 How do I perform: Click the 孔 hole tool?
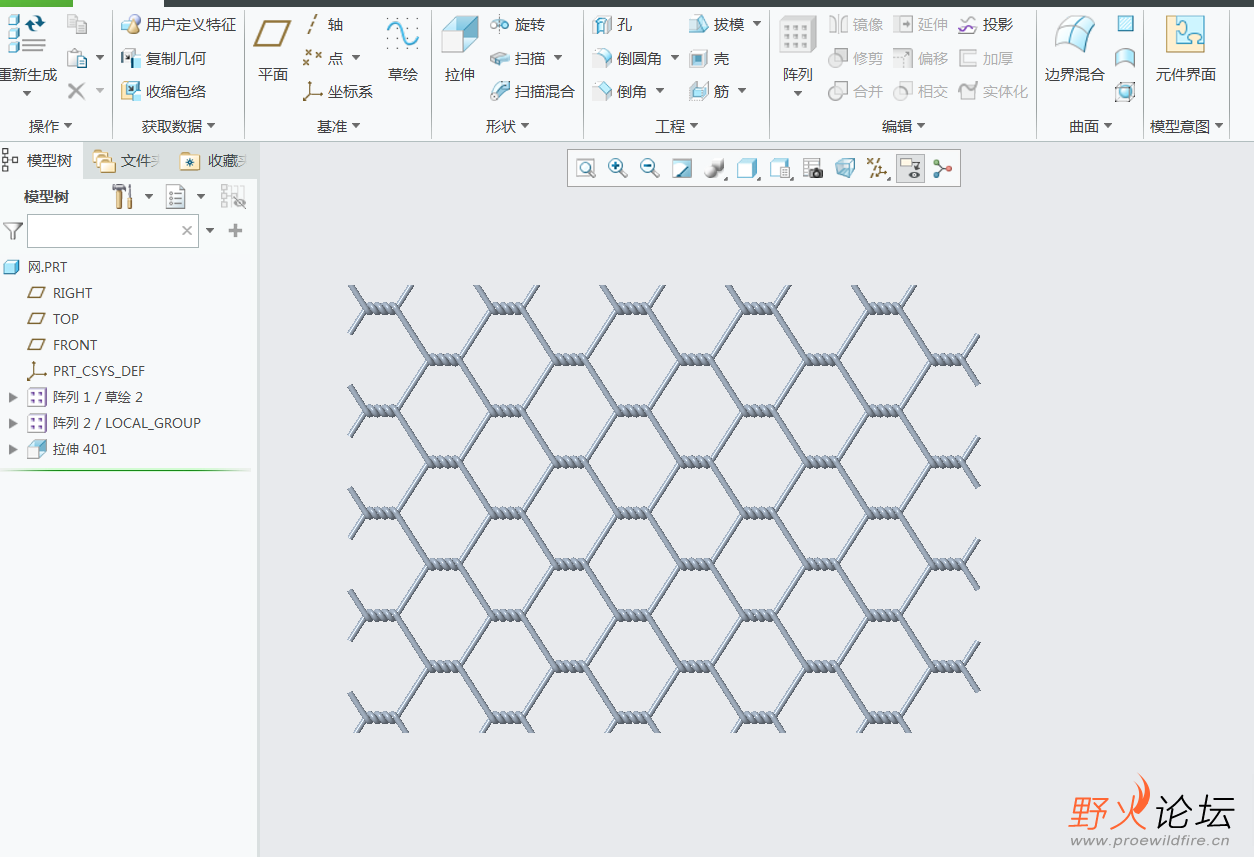(612, 25)
